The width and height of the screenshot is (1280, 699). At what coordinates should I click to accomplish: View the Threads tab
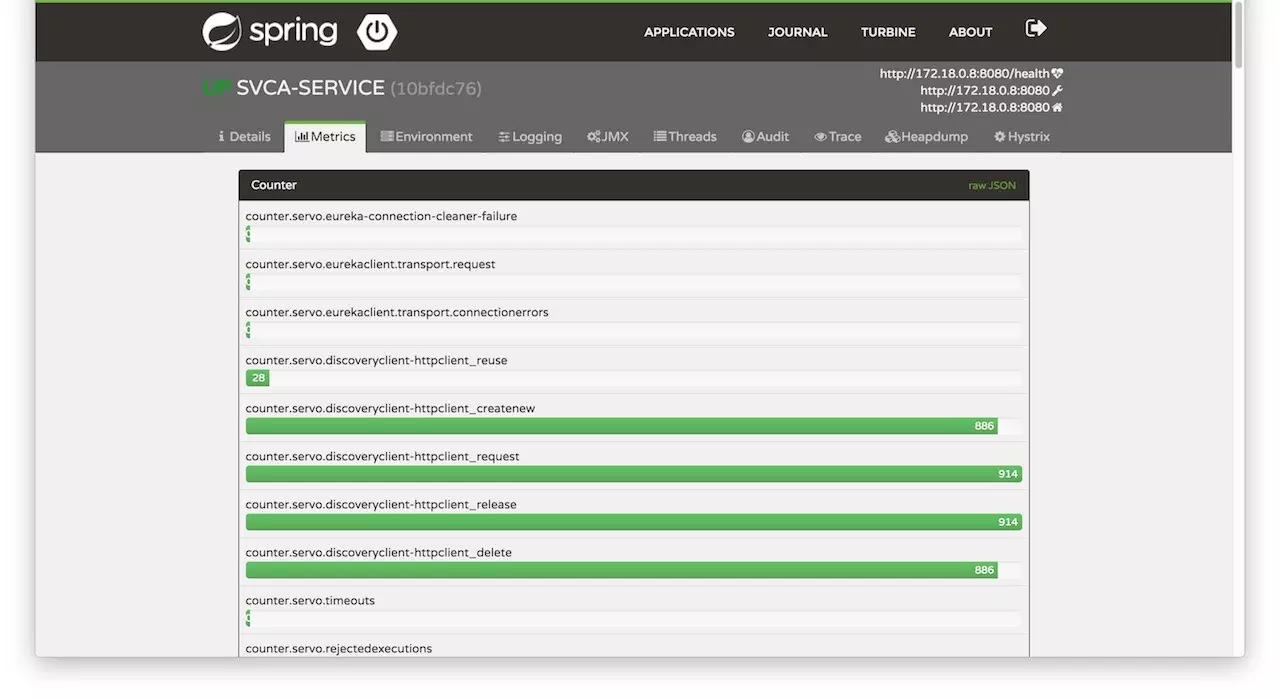pyautogui.click(x=685, y=137)
